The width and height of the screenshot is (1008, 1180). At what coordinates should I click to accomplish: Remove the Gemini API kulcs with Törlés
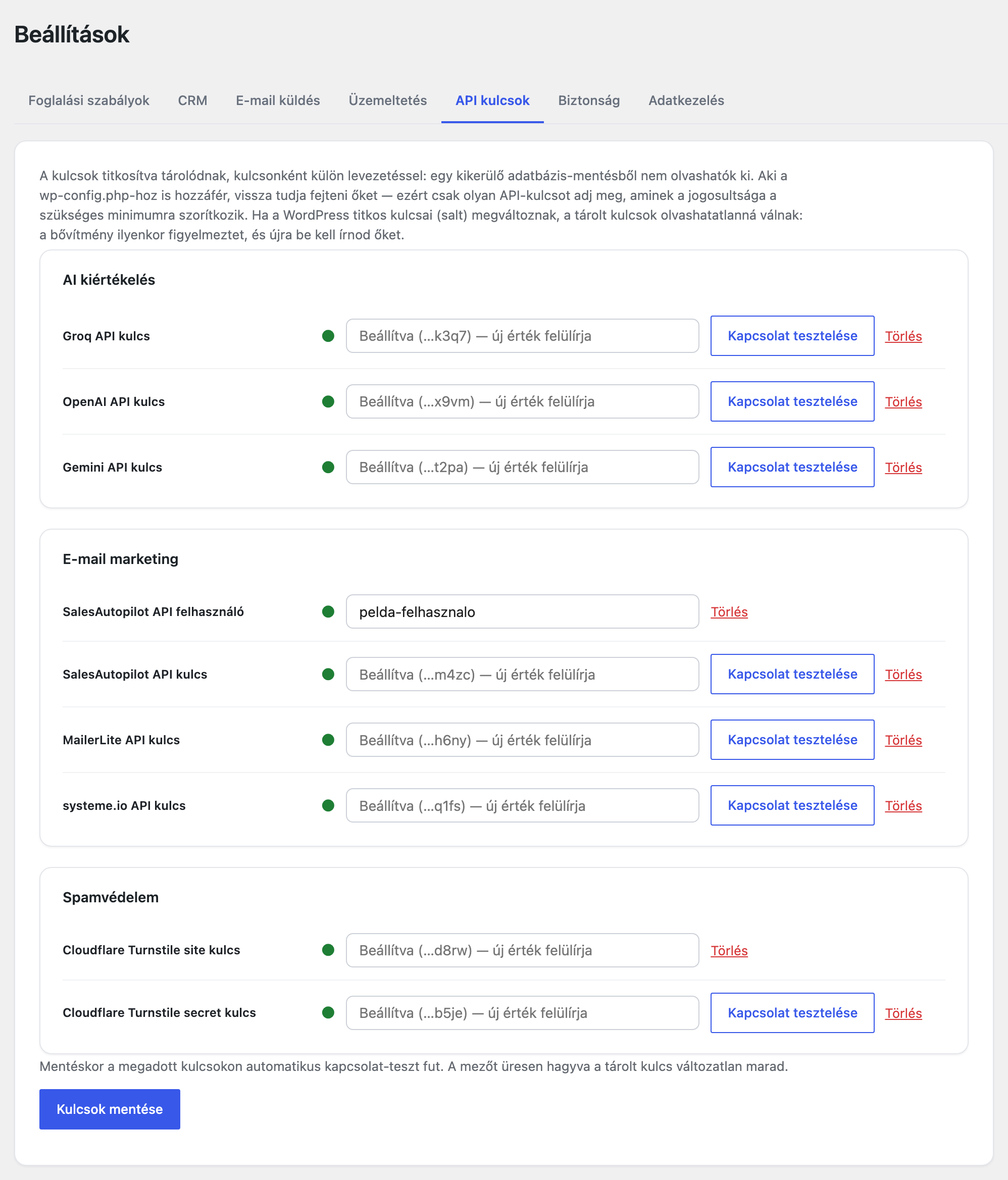(x=903, y=468)
